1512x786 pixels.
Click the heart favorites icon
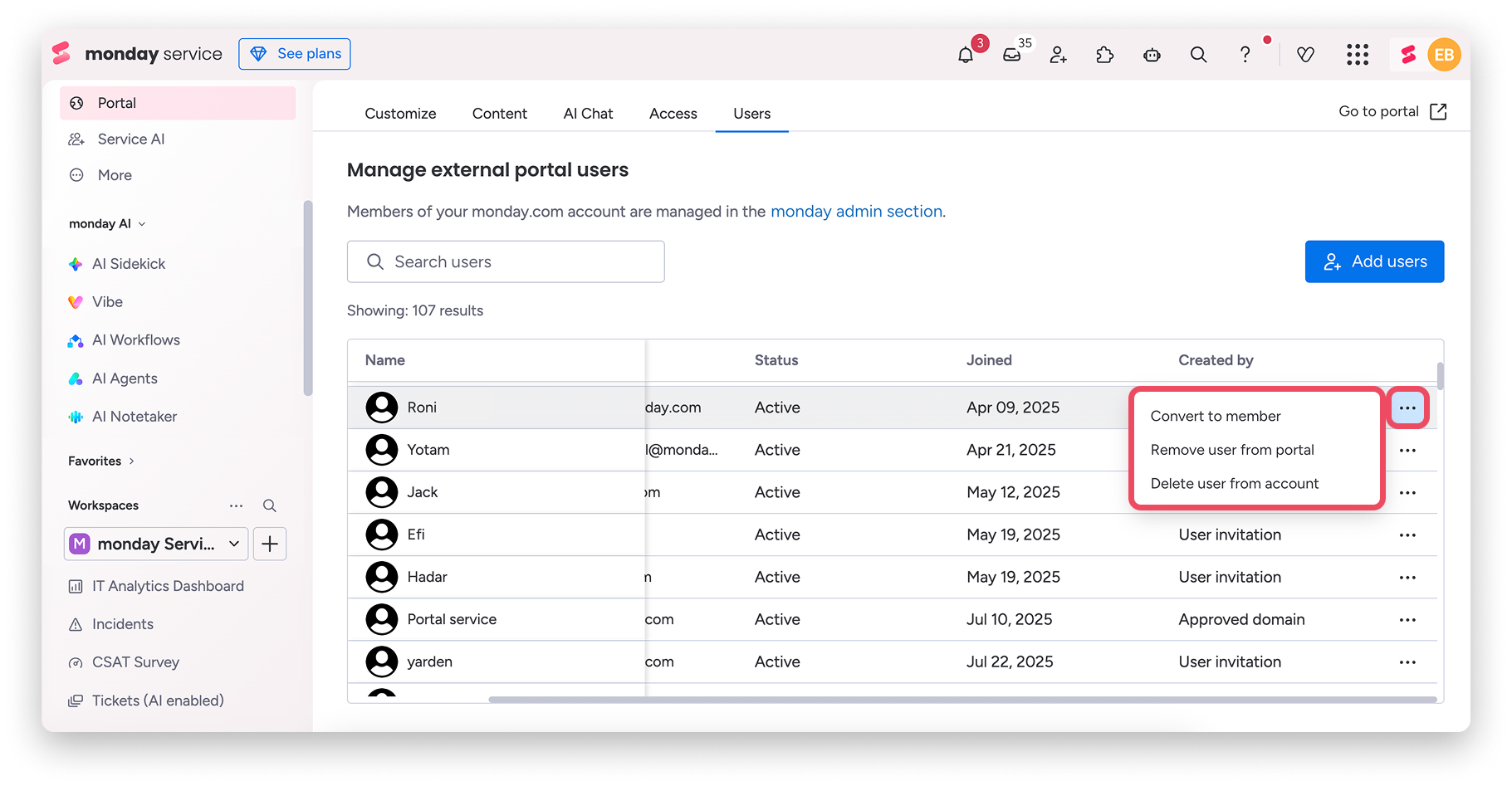(x=1305, y=55)
